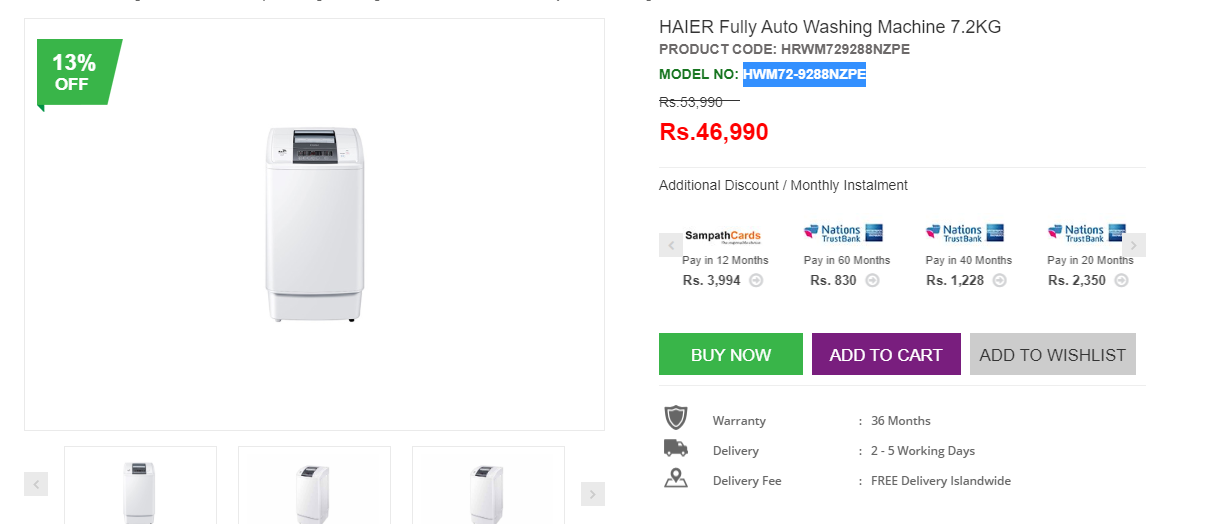Screen dimensions: 1215x524
Task: Open arrow icon next to Rs. 2,350
Action: [1121, 281]
